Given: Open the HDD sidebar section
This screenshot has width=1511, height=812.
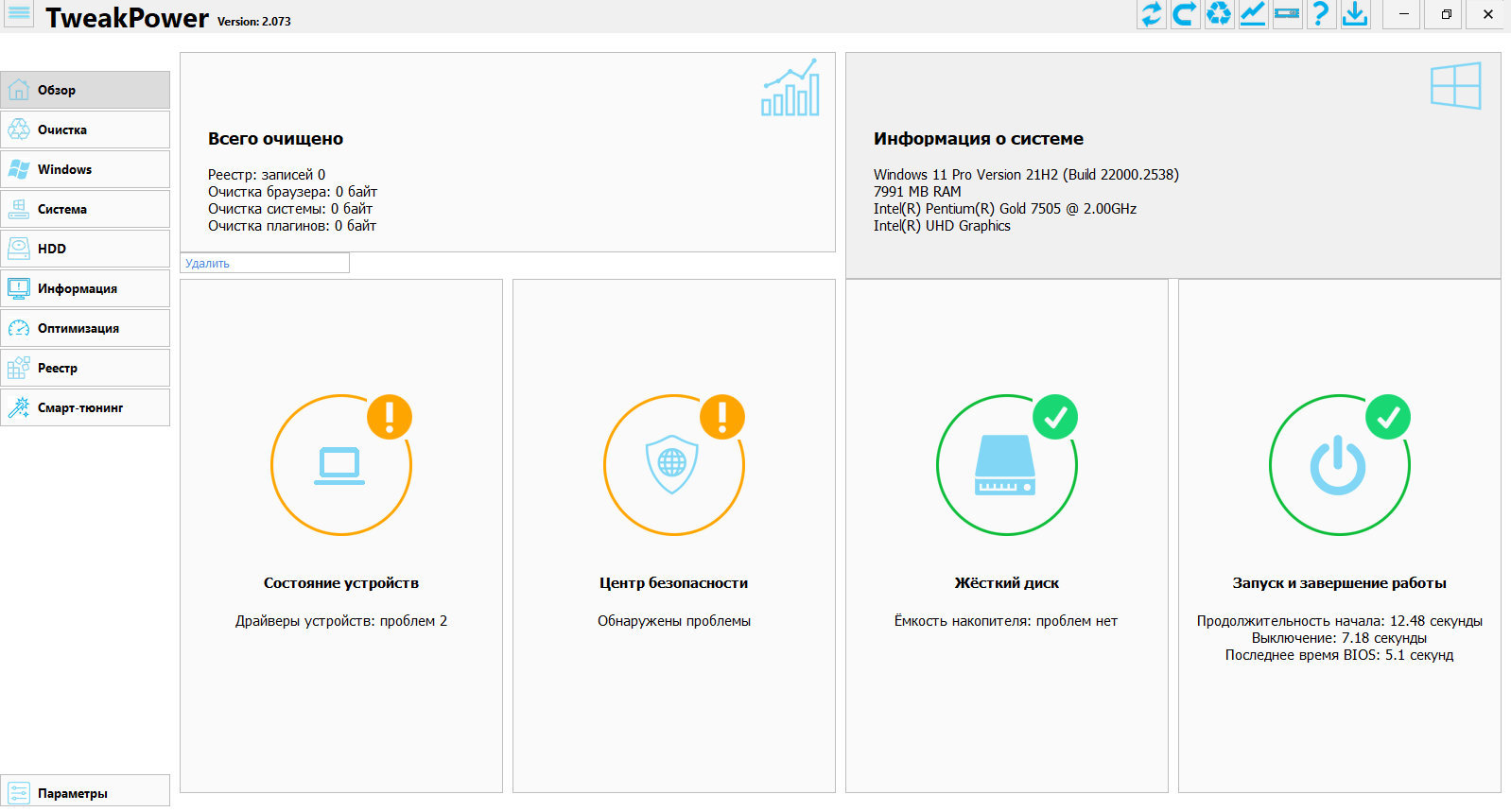Looking at the screenshot, I should [85, 249].
